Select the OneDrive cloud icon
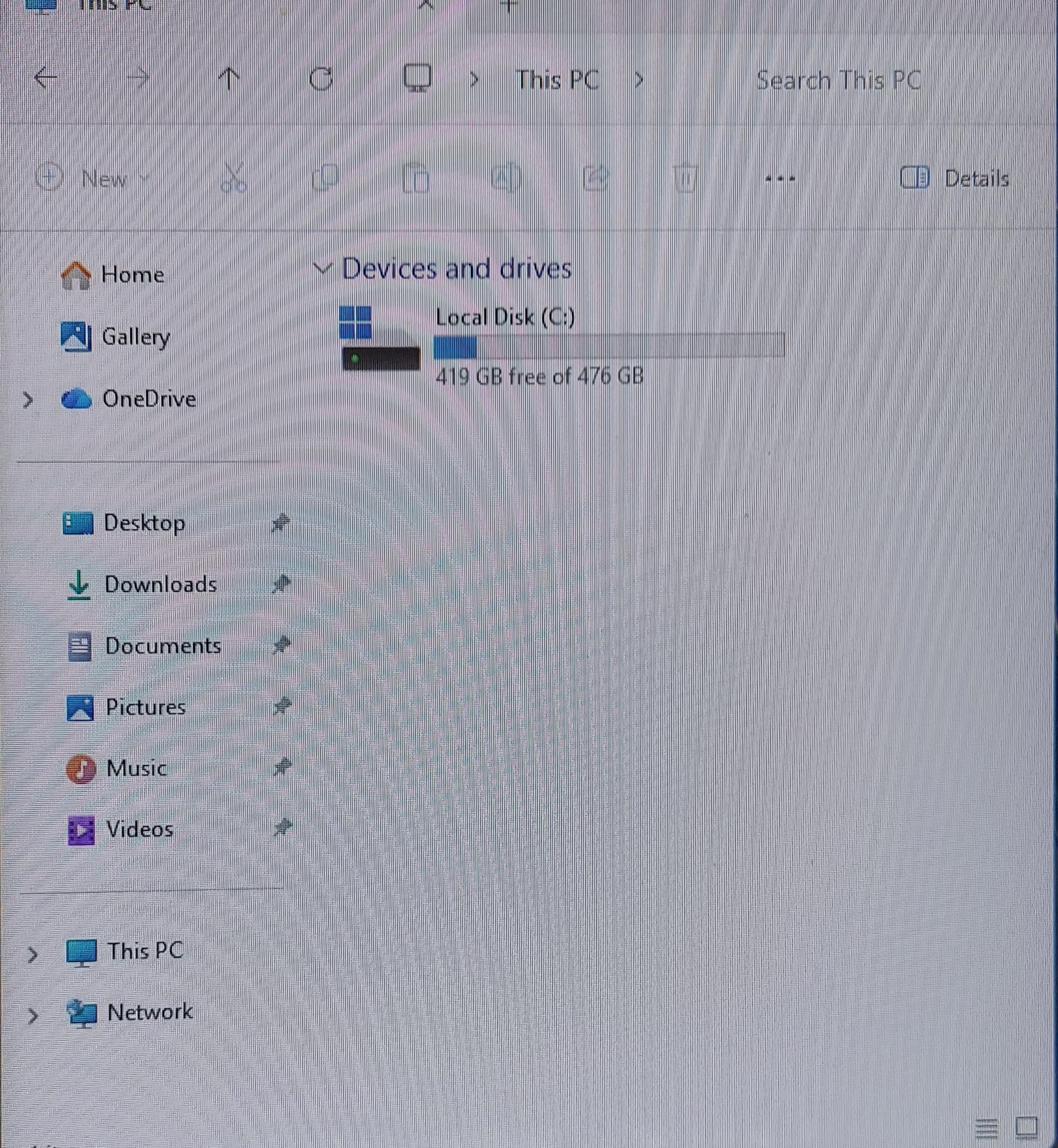This screenshot has height=1148, width=1058. (x=76, y=399)
